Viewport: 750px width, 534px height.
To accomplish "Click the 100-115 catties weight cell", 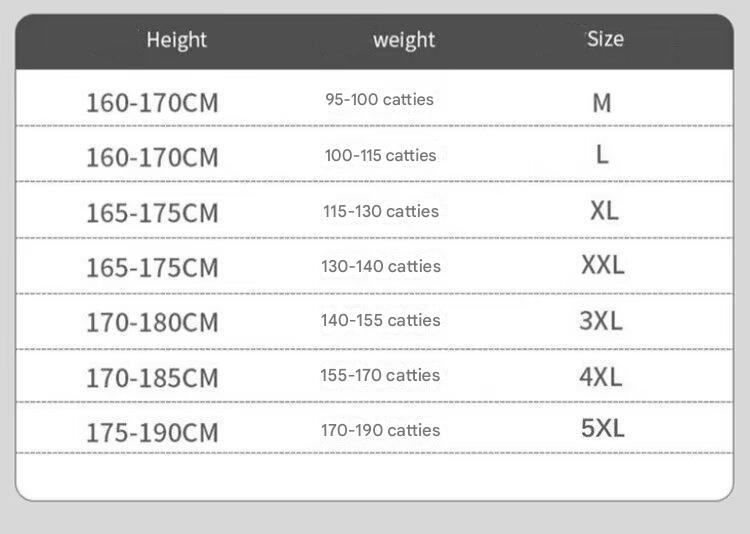I will tap(380, 156).
